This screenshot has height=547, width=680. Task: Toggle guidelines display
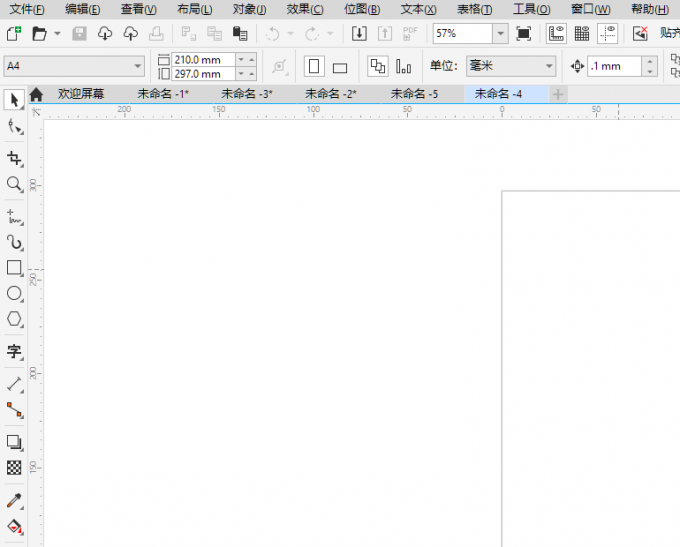607,33
